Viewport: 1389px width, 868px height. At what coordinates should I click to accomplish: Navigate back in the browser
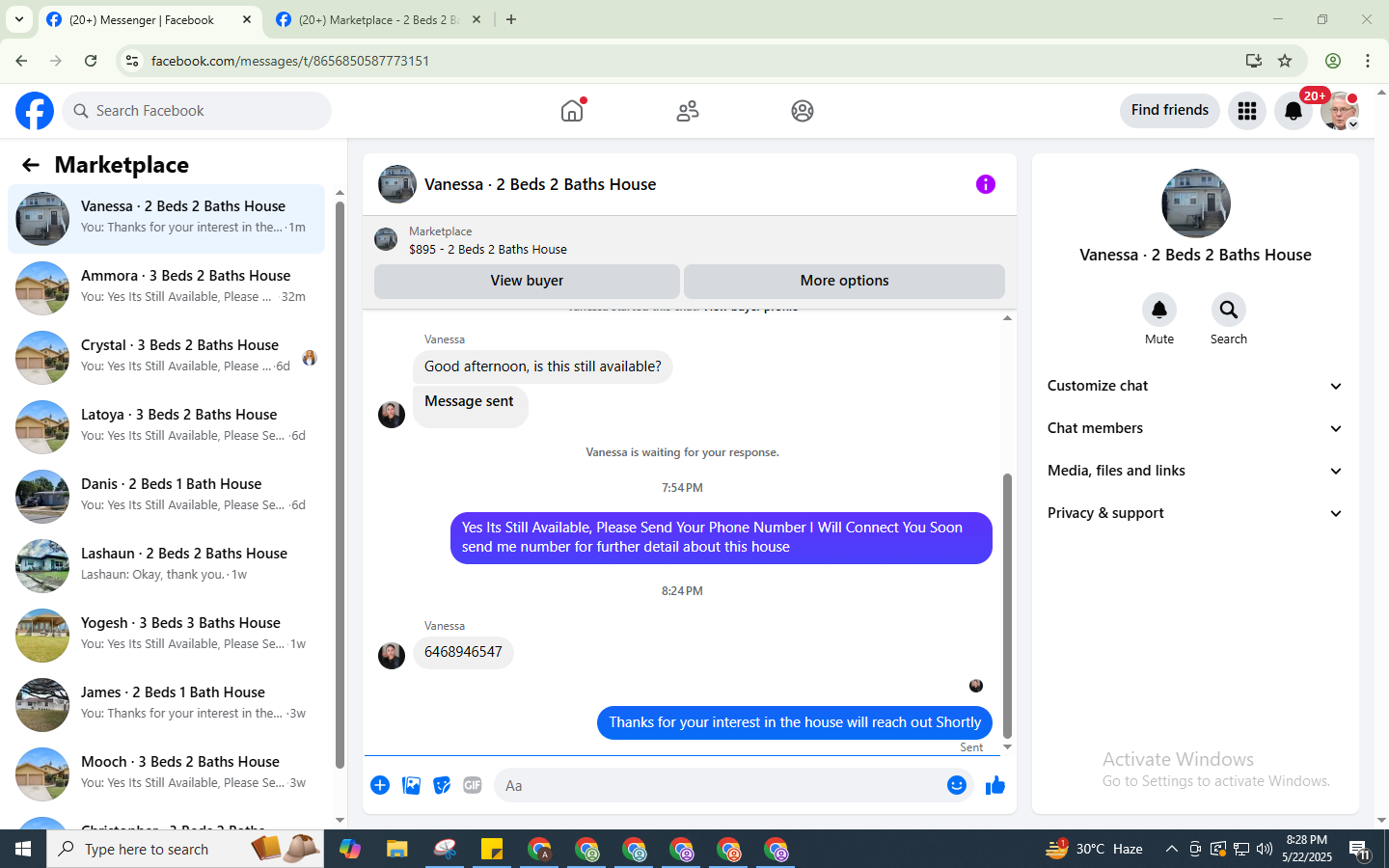coord(21,61)
